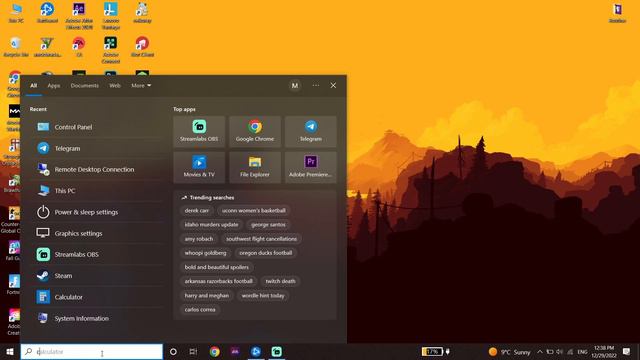
Task: Open the user account M avatar
Action: tap(295, 85)
